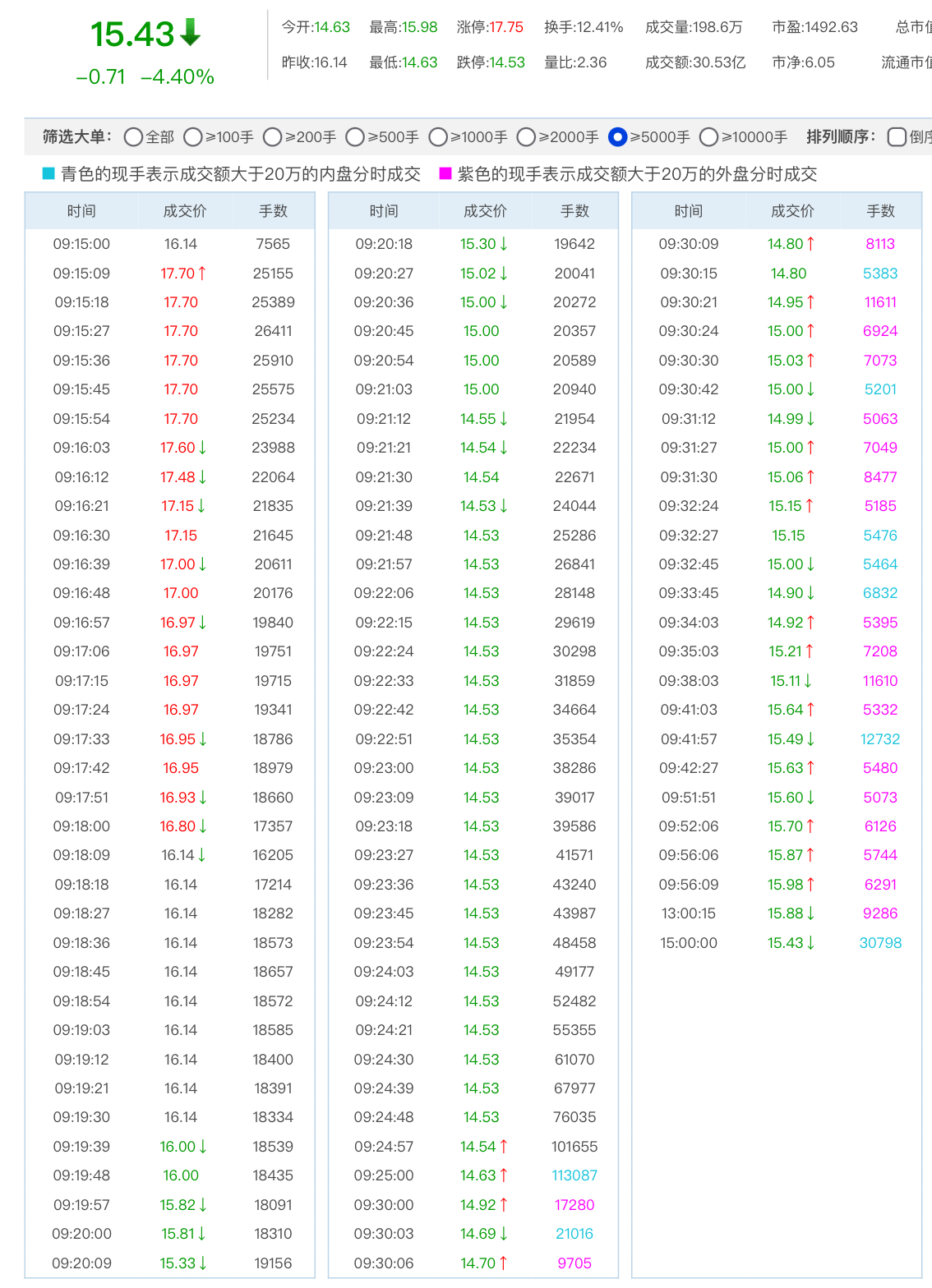The image size is (932, 1288).
Task: Select the 全部 filter radio button
Action: click(x=133, y=137)
